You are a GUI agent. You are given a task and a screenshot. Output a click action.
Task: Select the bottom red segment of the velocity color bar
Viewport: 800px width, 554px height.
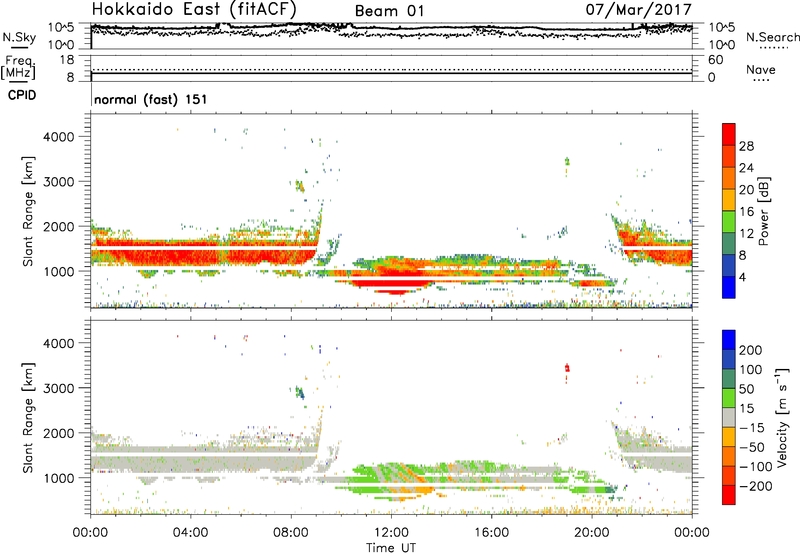[x=729, y=495]
